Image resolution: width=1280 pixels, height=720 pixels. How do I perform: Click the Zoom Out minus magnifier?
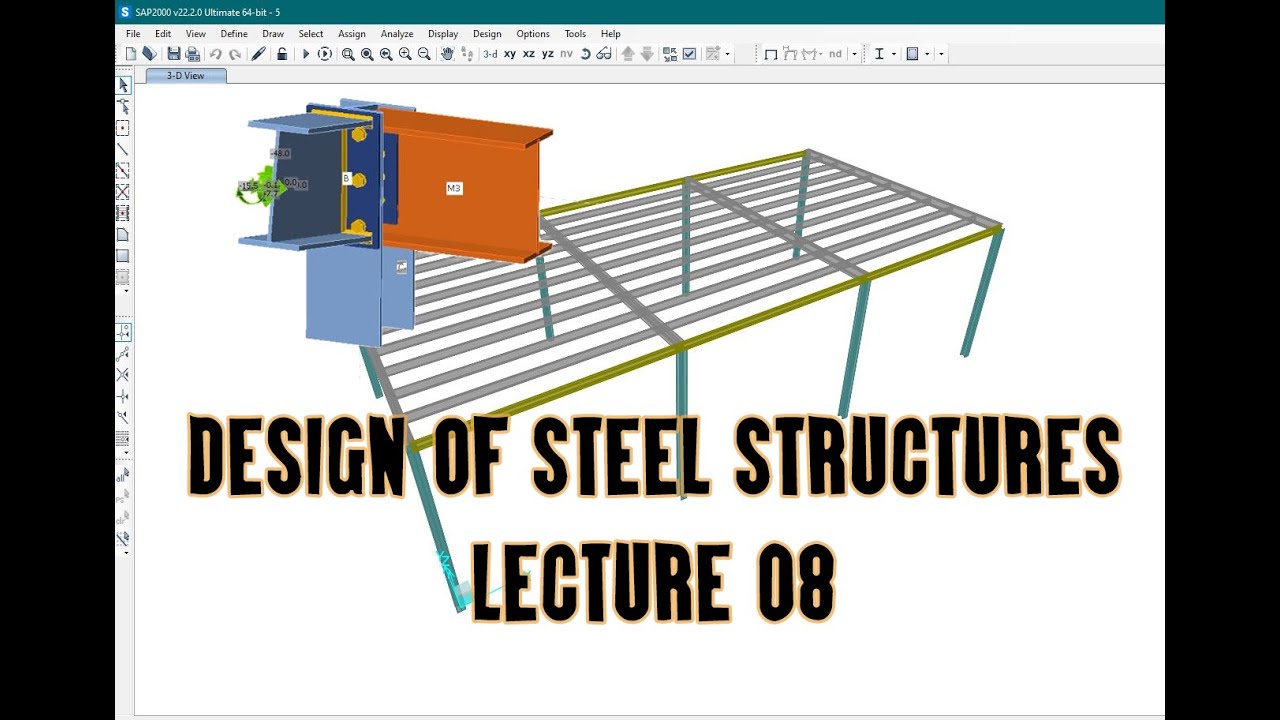[x=424, y=54]
